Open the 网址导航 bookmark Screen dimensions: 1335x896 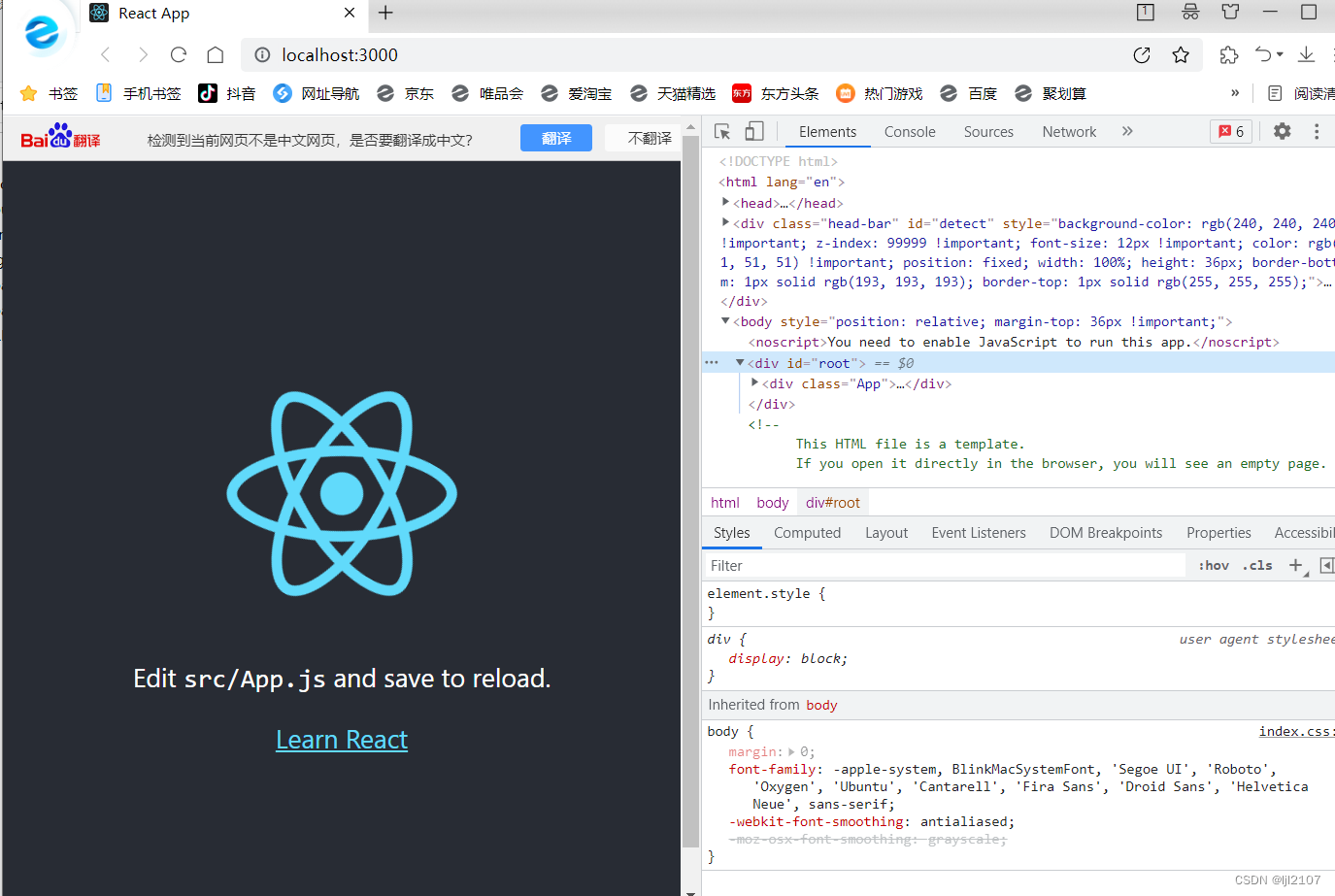[x=317, y=93]
